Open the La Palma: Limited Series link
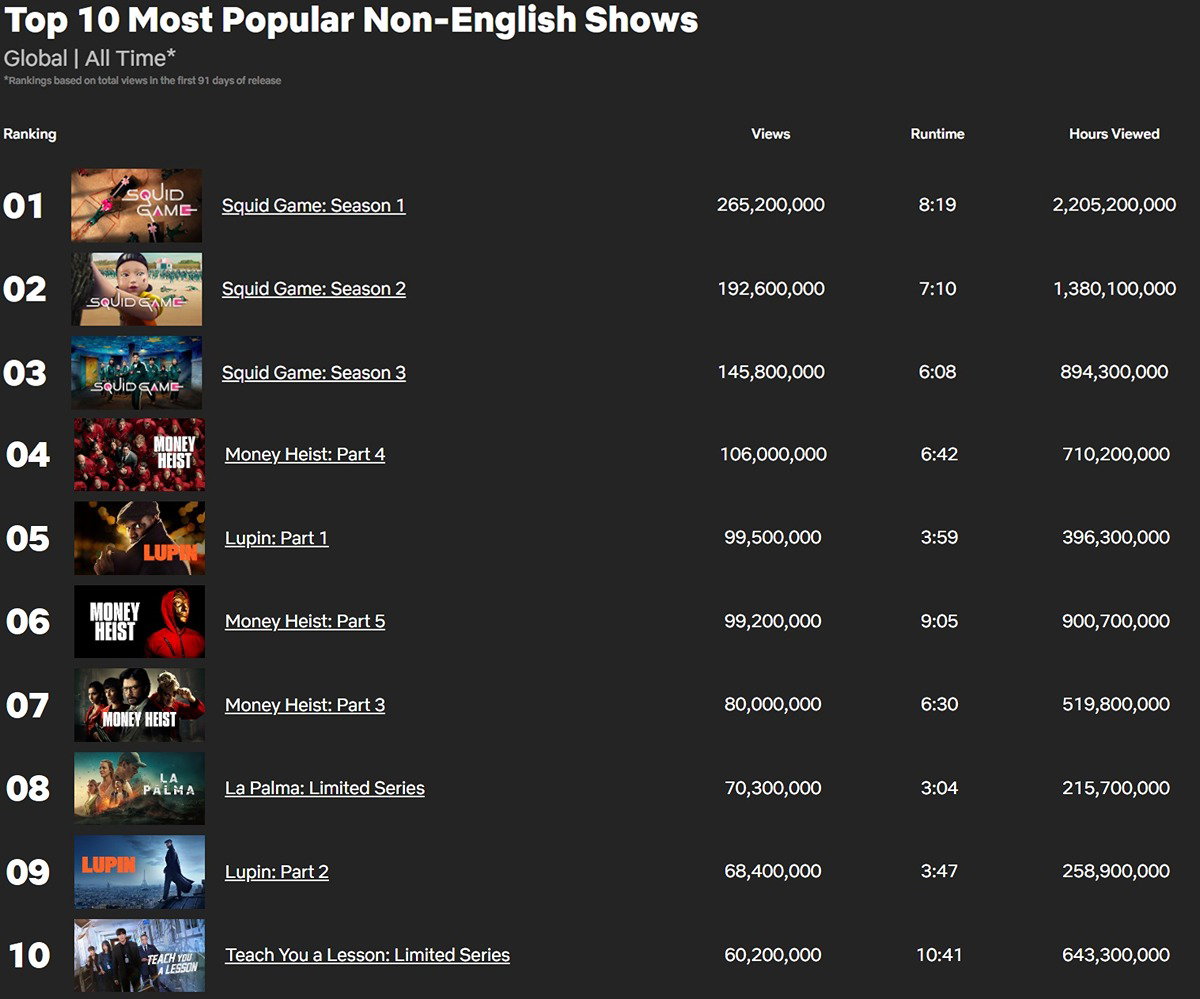1200x999 pixels. tap(325, 788)
